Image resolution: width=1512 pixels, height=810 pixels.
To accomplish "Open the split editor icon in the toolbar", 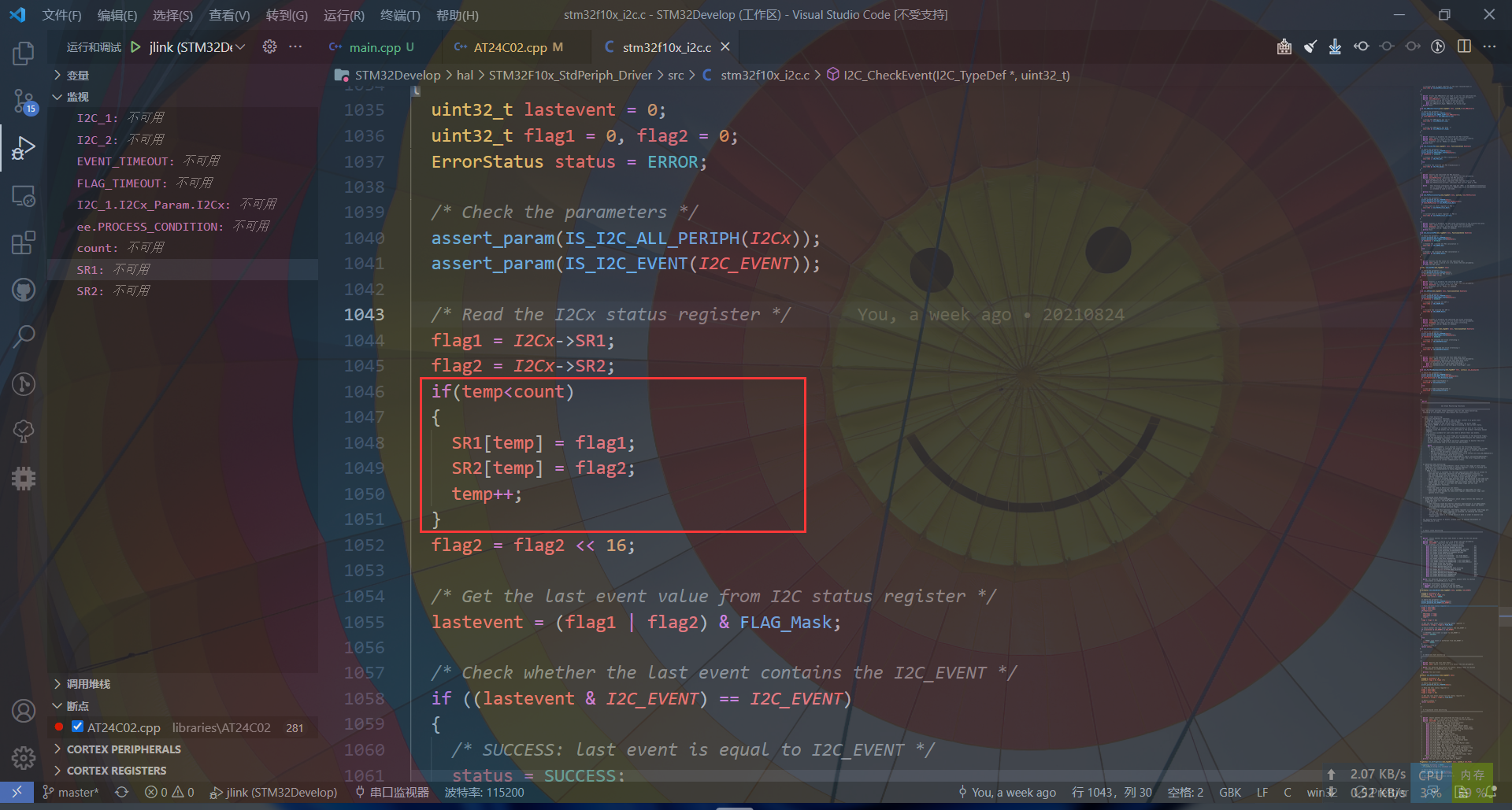I will click(1464, 46).
